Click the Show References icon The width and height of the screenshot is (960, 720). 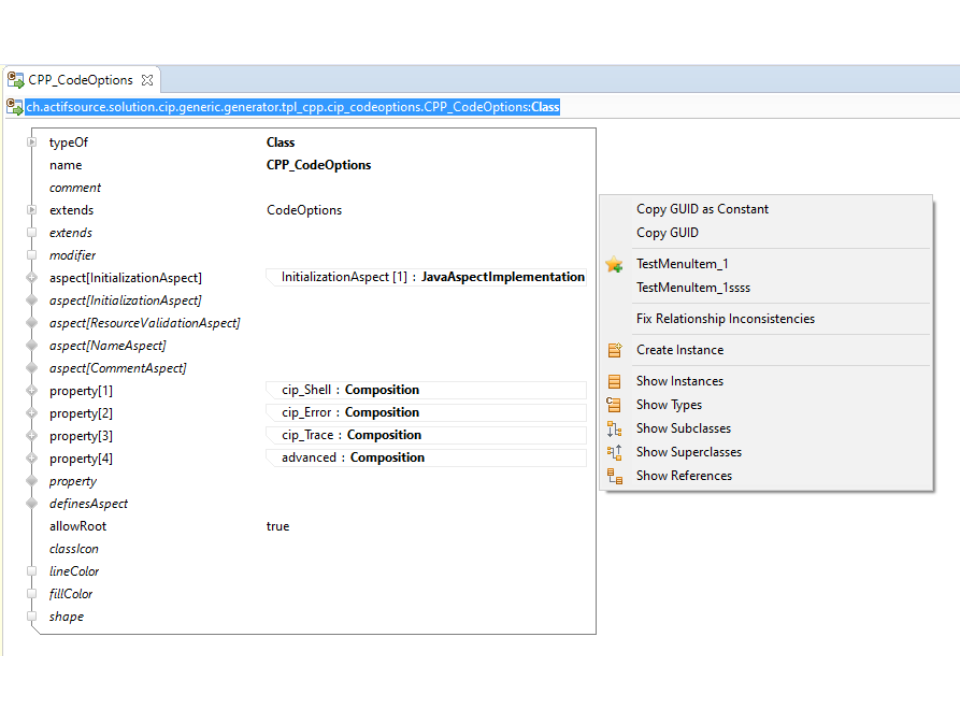click(614, 476)
